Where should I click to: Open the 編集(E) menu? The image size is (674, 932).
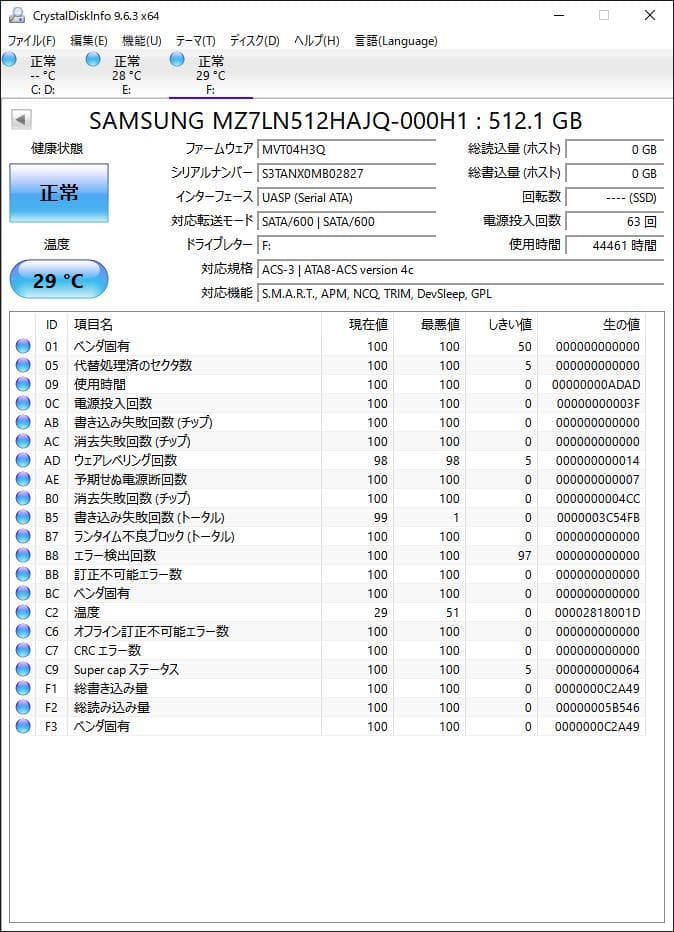tap(89, 40)
